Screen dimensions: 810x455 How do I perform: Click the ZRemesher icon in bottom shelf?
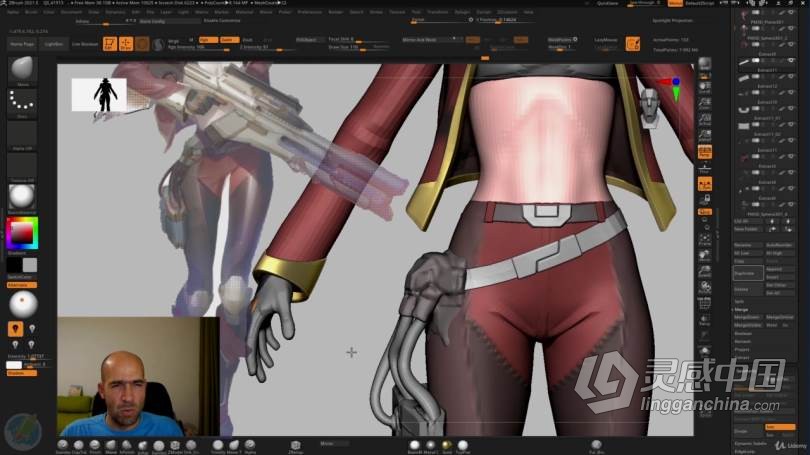point(295,446)
